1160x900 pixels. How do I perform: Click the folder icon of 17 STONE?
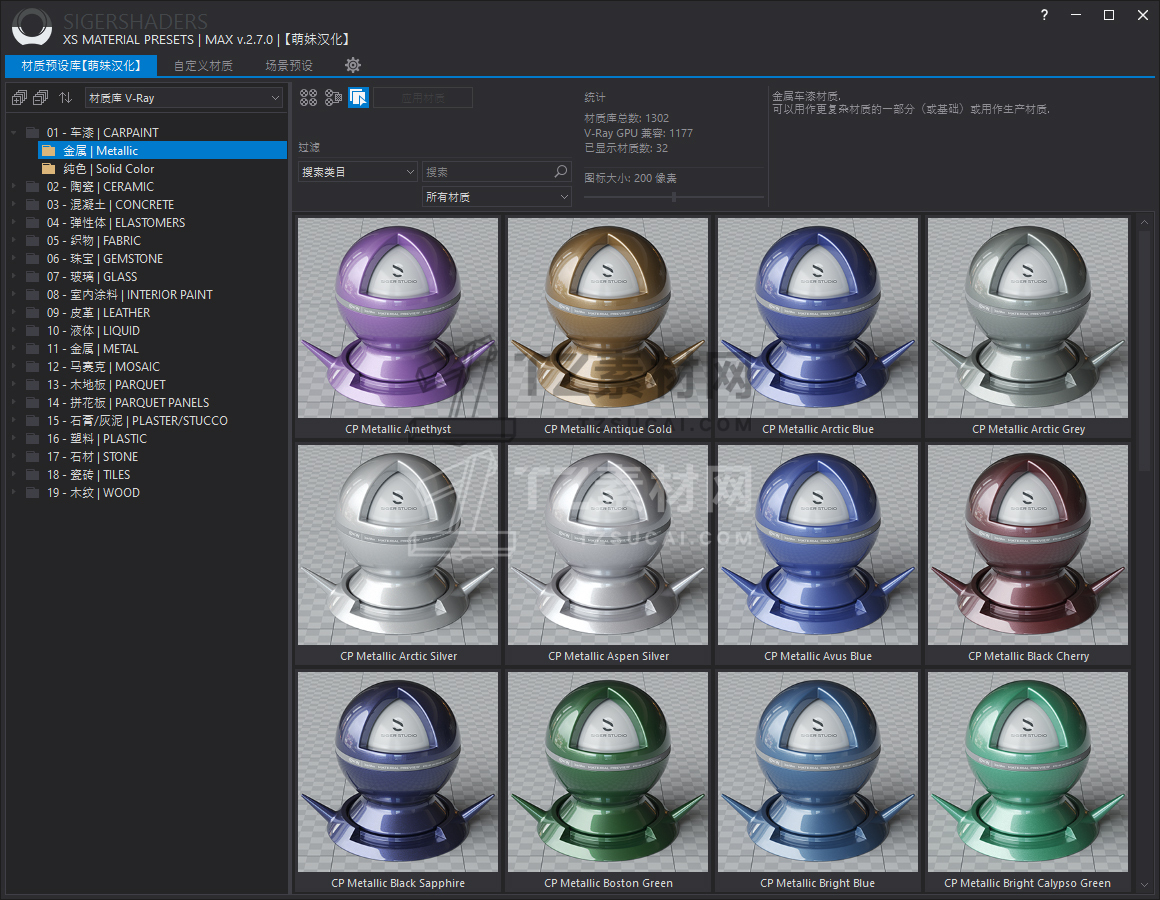[x=32, y=457]
